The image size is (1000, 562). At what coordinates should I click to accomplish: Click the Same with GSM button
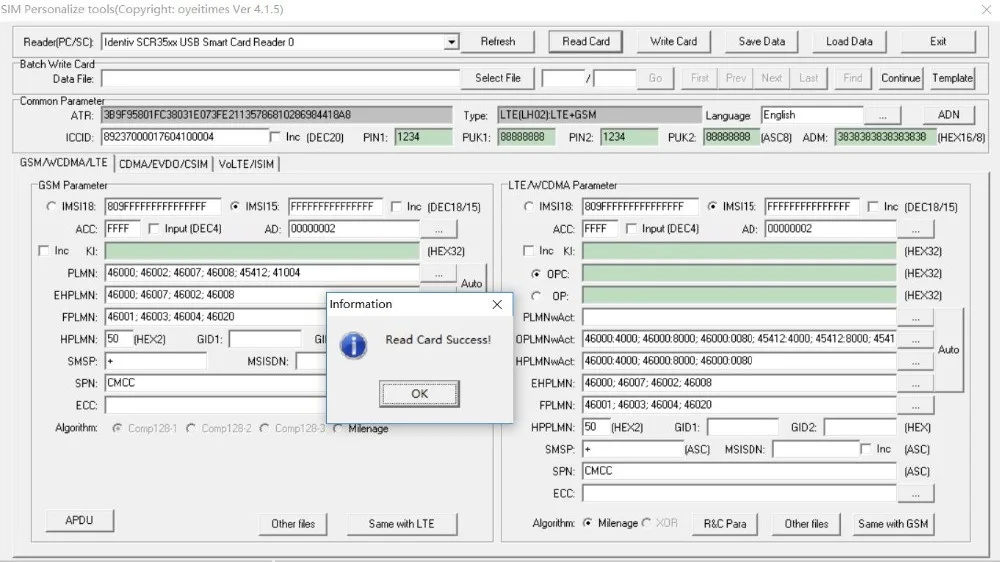[893, 524]
